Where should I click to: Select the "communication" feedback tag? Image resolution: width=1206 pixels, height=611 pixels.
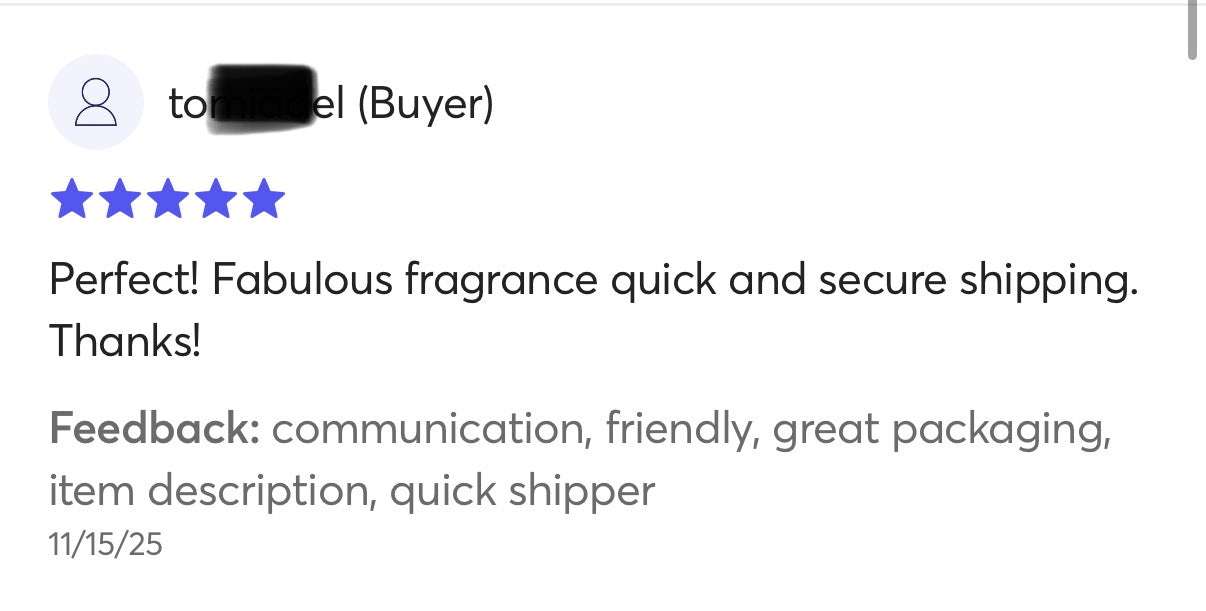[429, 430]
